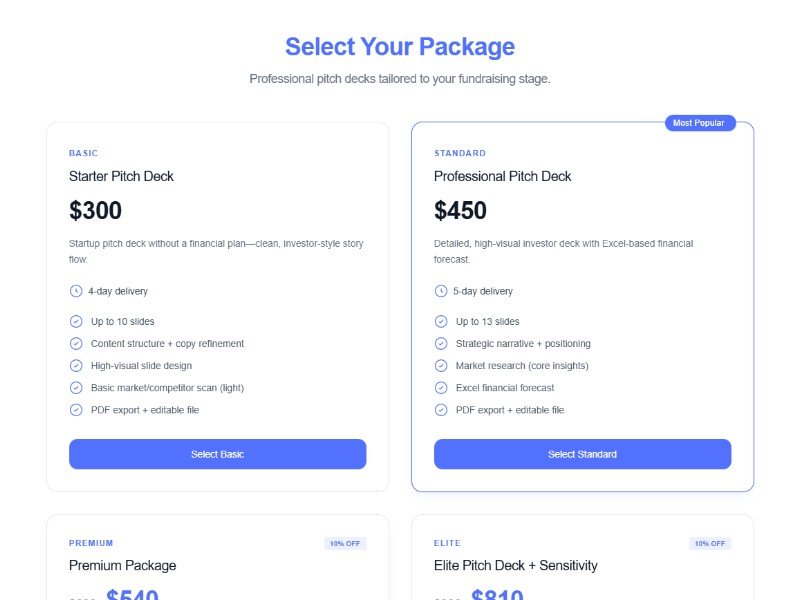
Task: Click check icon next to Content structure + copy refinement
Action: point(76,343)
